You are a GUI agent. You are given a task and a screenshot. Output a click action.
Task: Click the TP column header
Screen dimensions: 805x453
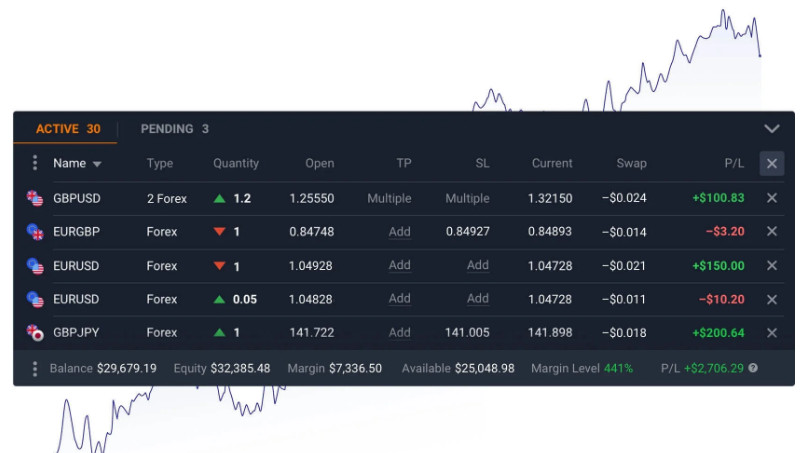pos(404,163)
